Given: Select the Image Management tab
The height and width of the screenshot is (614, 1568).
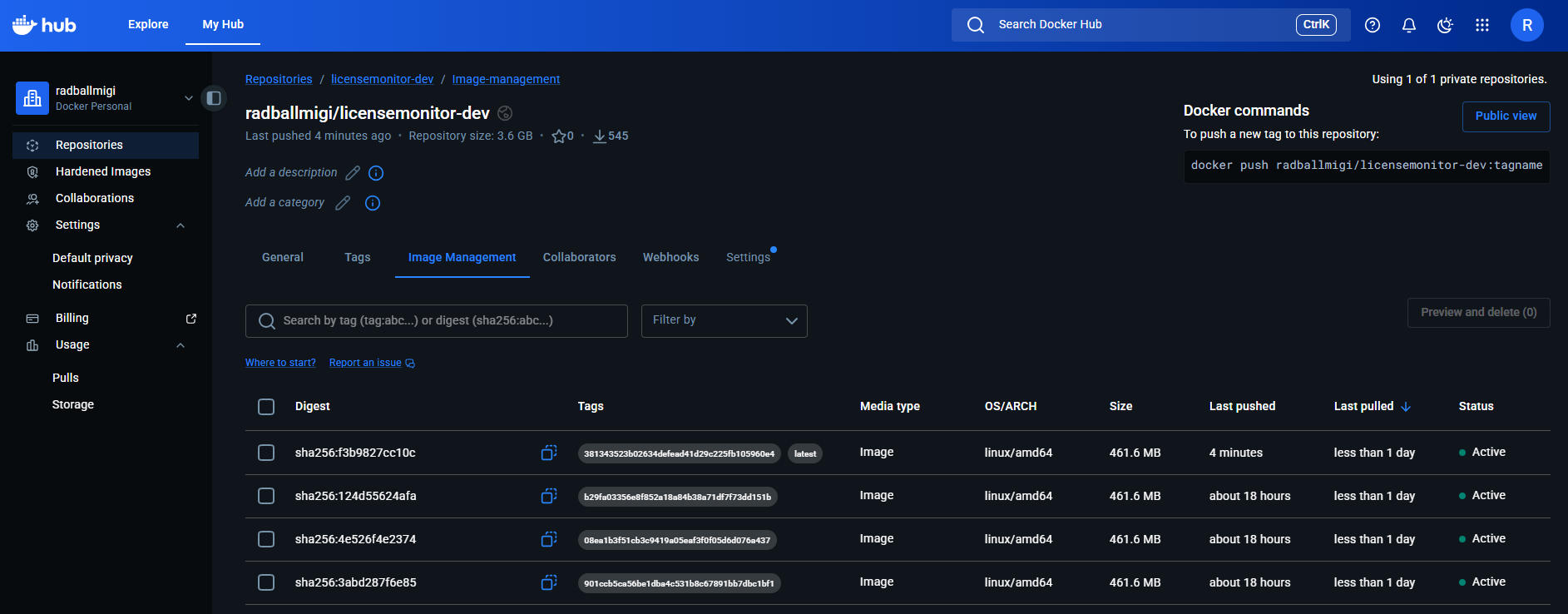Looking at the screenshot, I should (462, 257).
